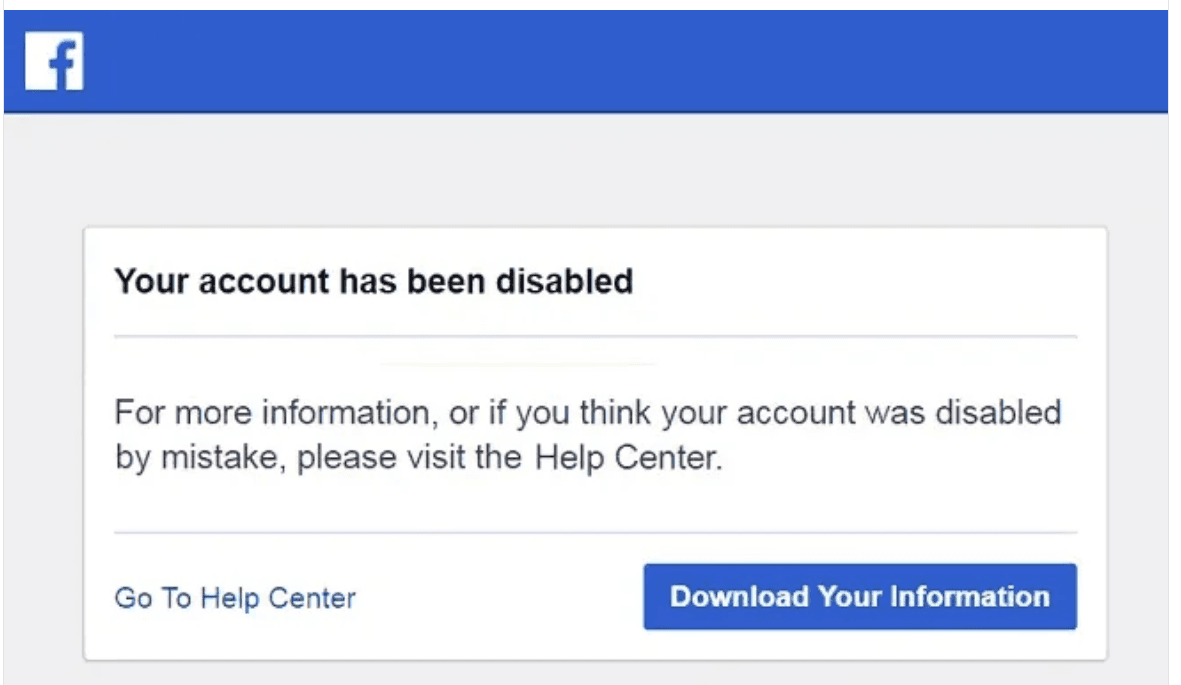Click "Your" at the start of the heading
The height and width of the screenshot is (685, 1181).
click(x=151, y=282)
